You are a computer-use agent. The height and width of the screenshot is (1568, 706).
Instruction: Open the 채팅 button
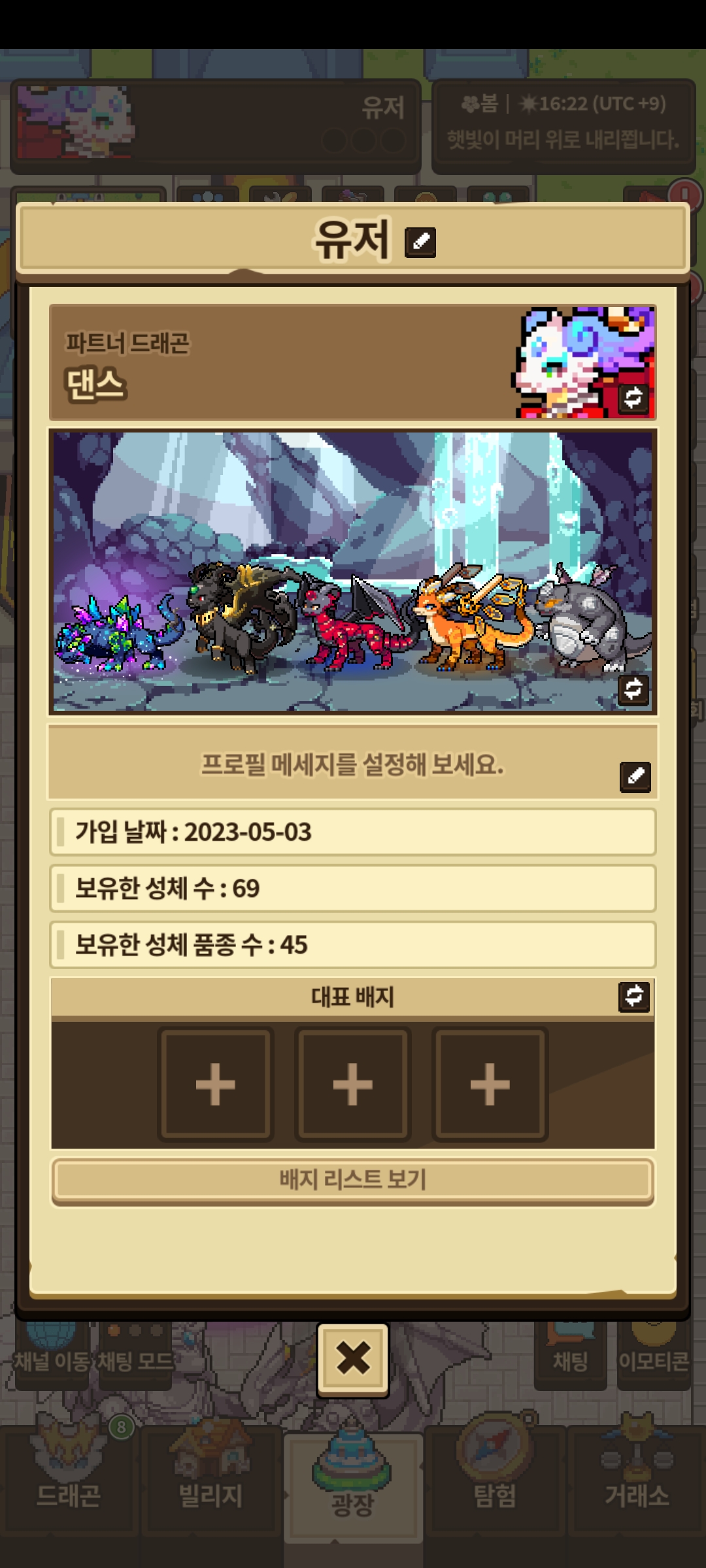click(x=571, y=1354)
